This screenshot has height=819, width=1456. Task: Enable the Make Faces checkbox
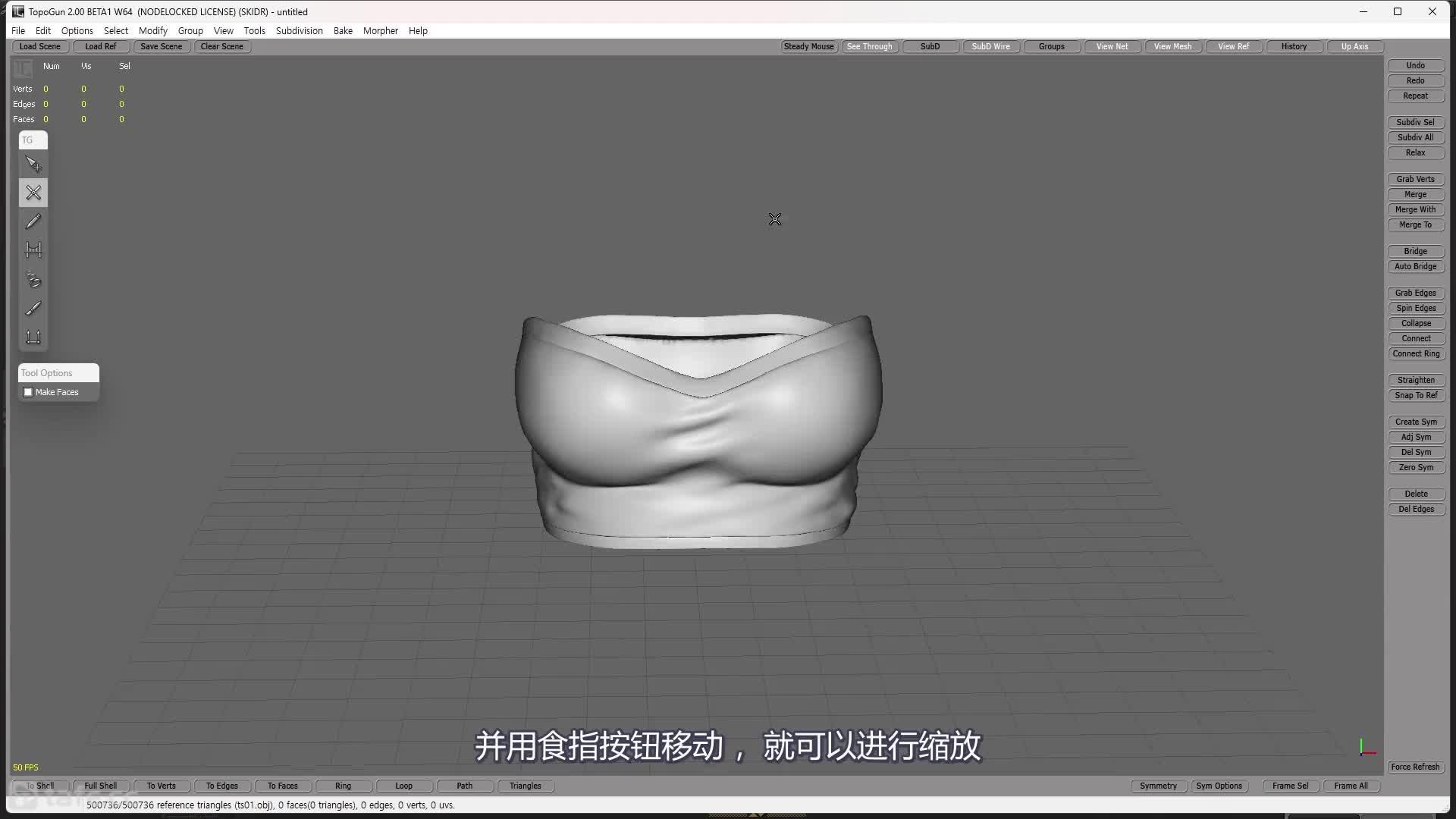coord(28,392)
